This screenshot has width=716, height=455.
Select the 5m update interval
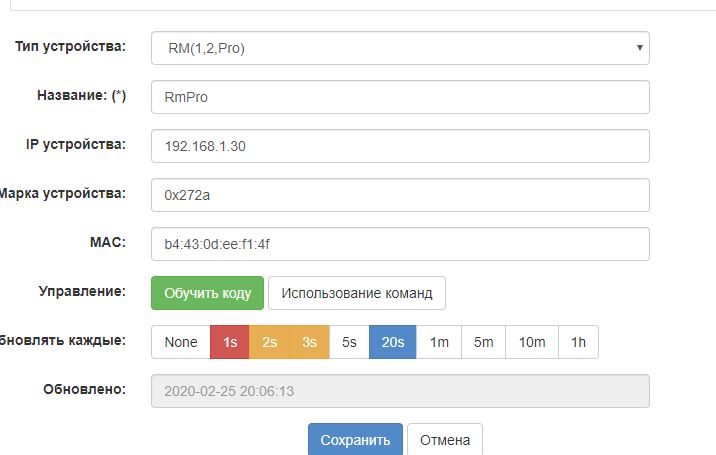[484, 342]
